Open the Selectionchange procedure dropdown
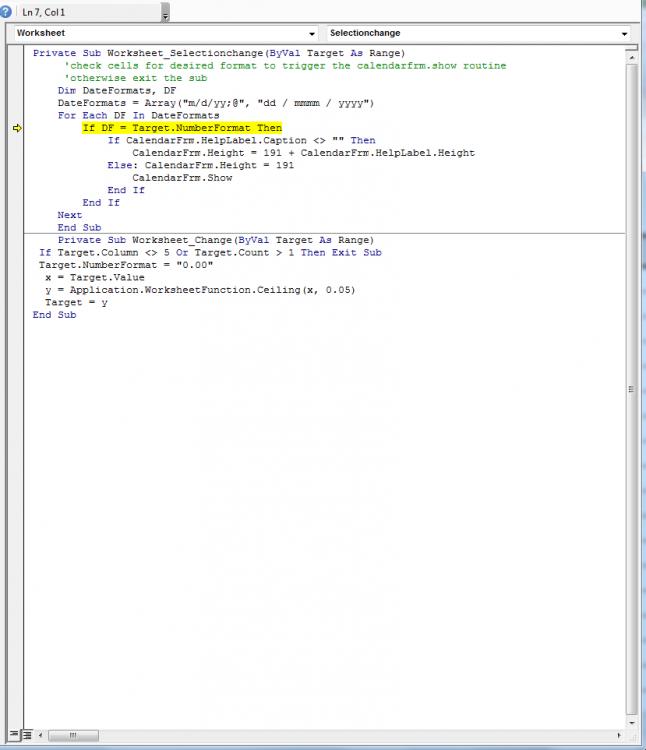Screen dimensions: 646x750 tap(478, 33)
